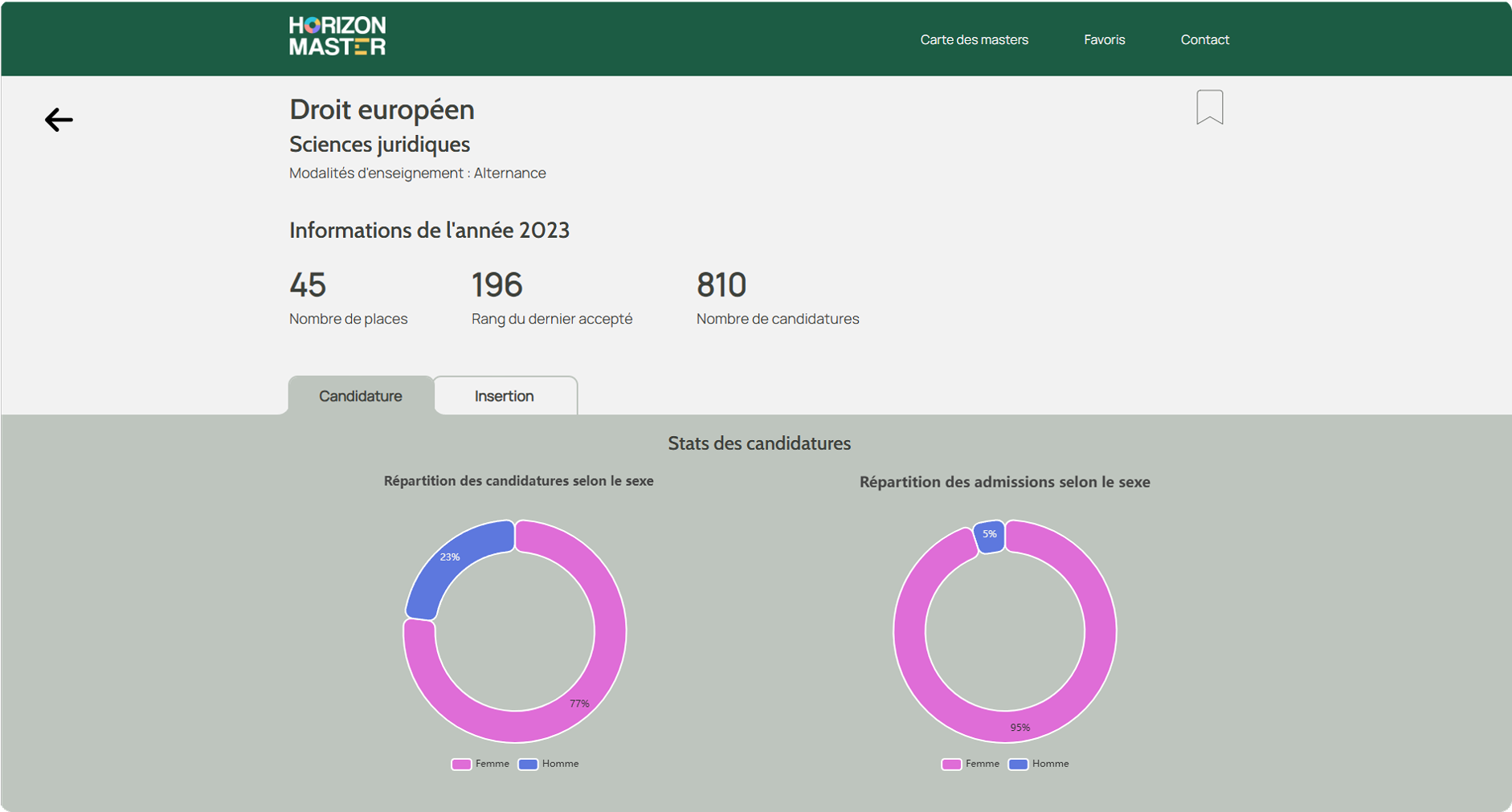Image resolution: width=1512 pixels, height=812 pixels.
Task: Click the 45 Nombre de places figure
Action: click(x=308, y=285)
